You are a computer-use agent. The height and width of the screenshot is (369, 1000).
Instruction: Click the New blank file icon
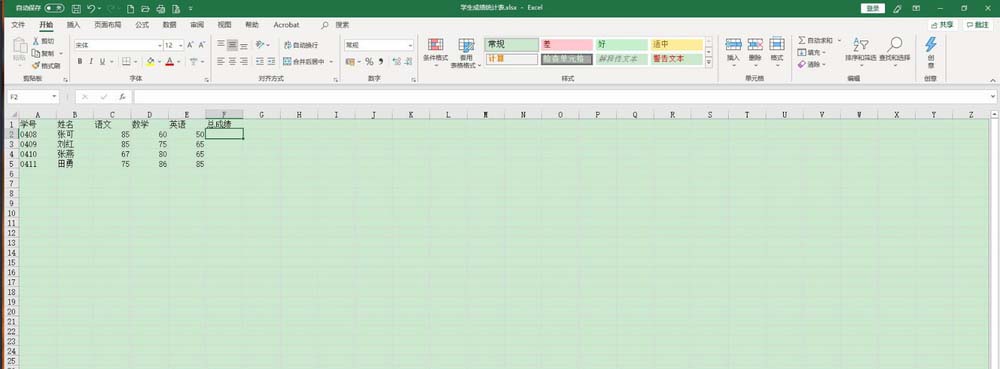coord(131,8)
